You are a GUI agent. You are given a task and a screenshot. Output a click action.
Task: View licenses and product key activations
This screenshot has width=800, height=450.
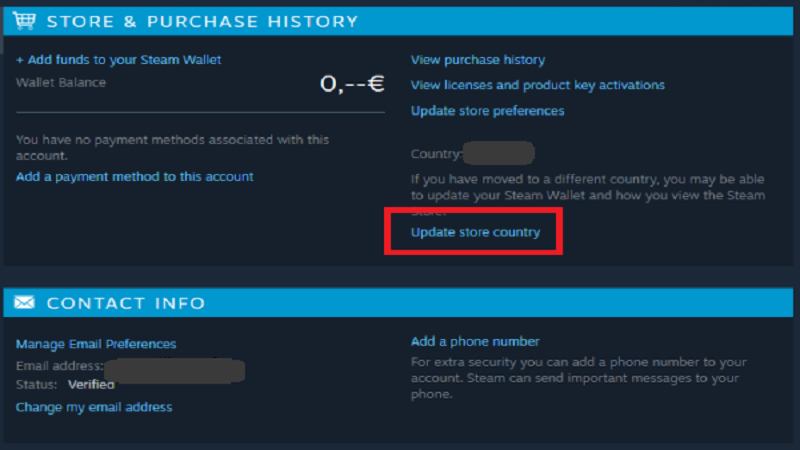(x=538, y=85)
